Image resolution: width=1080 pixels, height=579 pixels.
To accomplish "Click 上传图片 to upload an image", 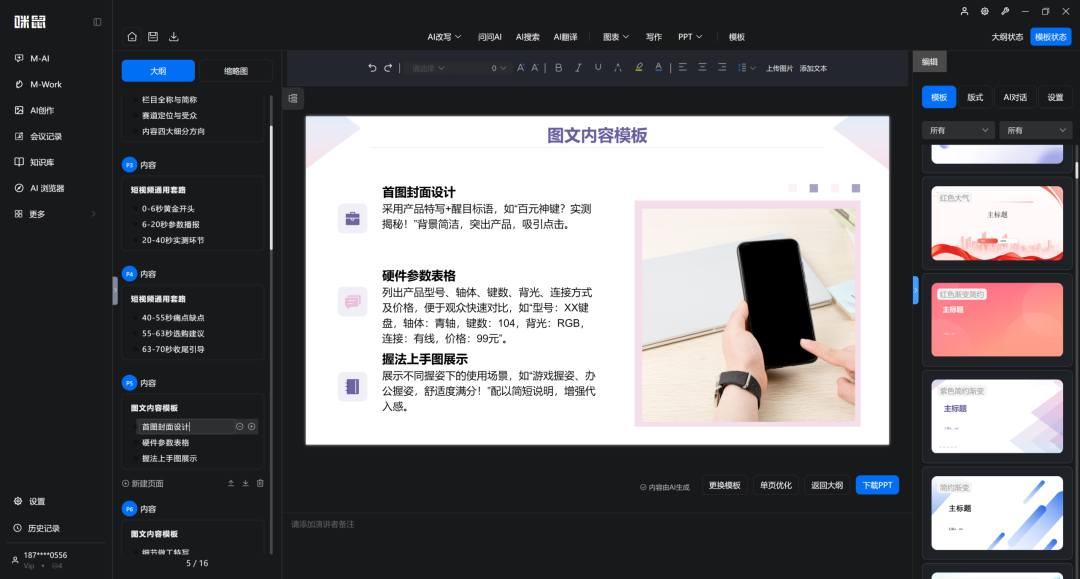I will (x=779, y=68).
